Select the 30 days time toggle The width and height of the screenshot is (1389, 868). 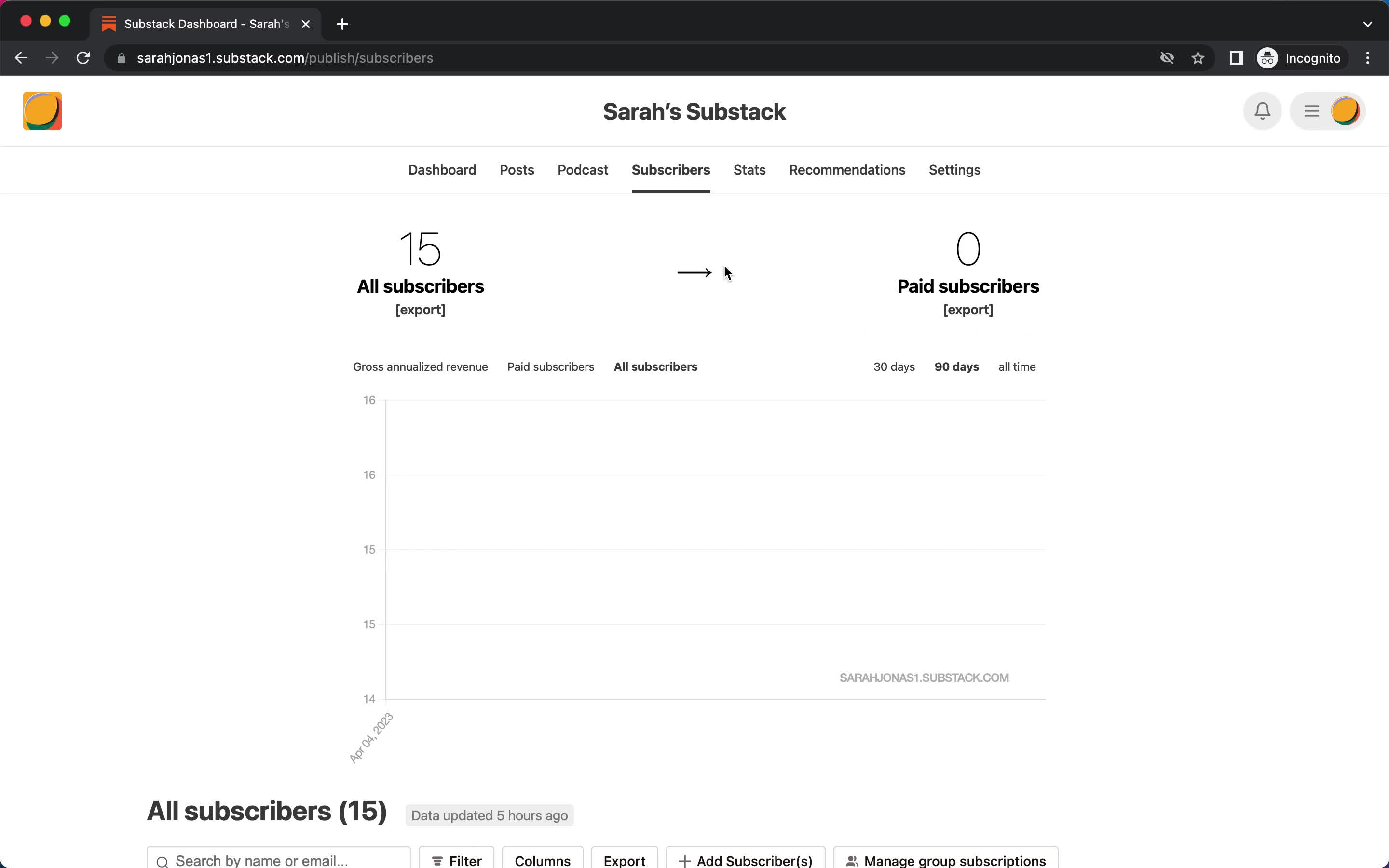(894, 367)
